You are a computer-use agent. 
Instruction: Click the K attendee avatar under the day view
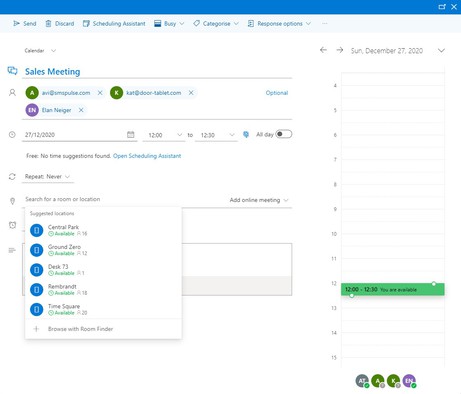tap(394, 381)
